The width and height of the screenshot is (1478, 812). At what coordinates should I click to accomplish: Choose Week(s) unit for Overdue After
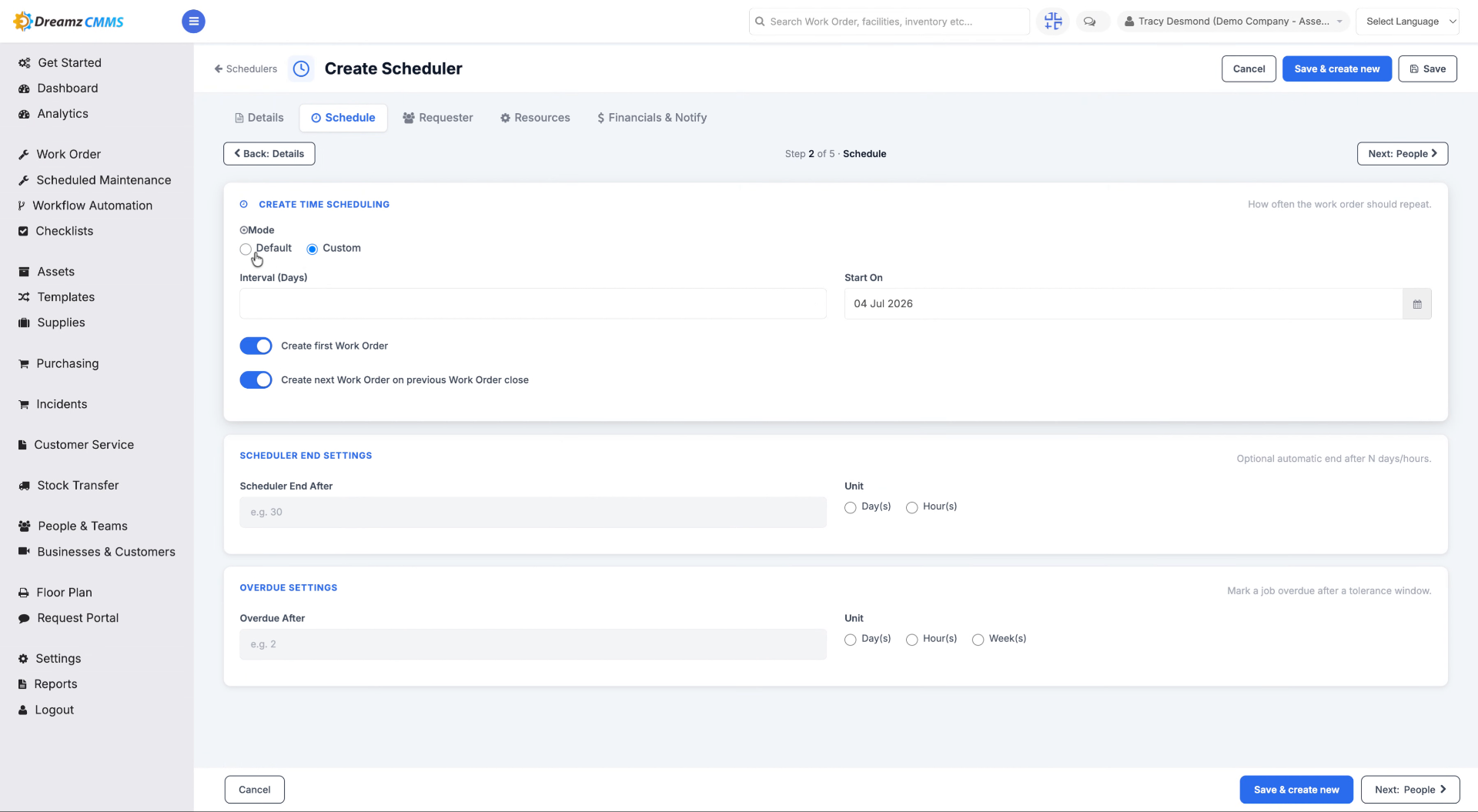pos(978,640)
